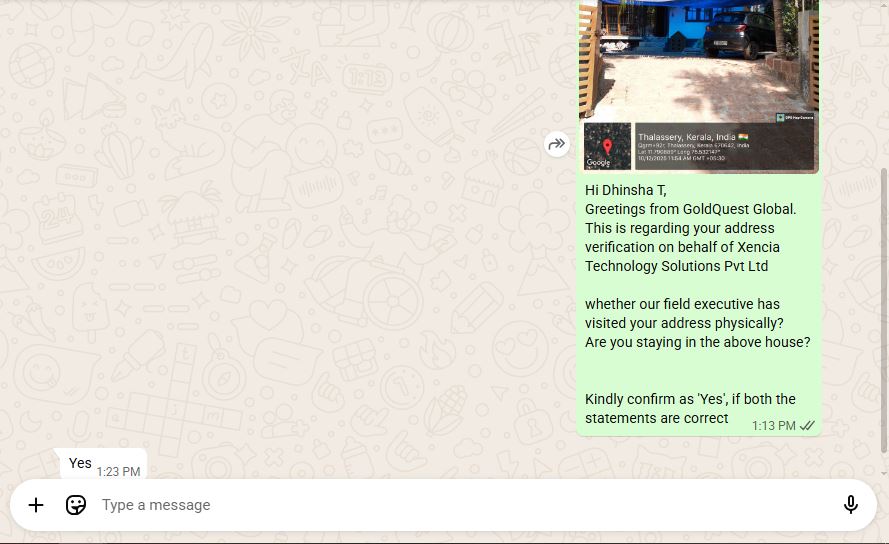Open the emoji and sticker picker

tap(76, 505)
